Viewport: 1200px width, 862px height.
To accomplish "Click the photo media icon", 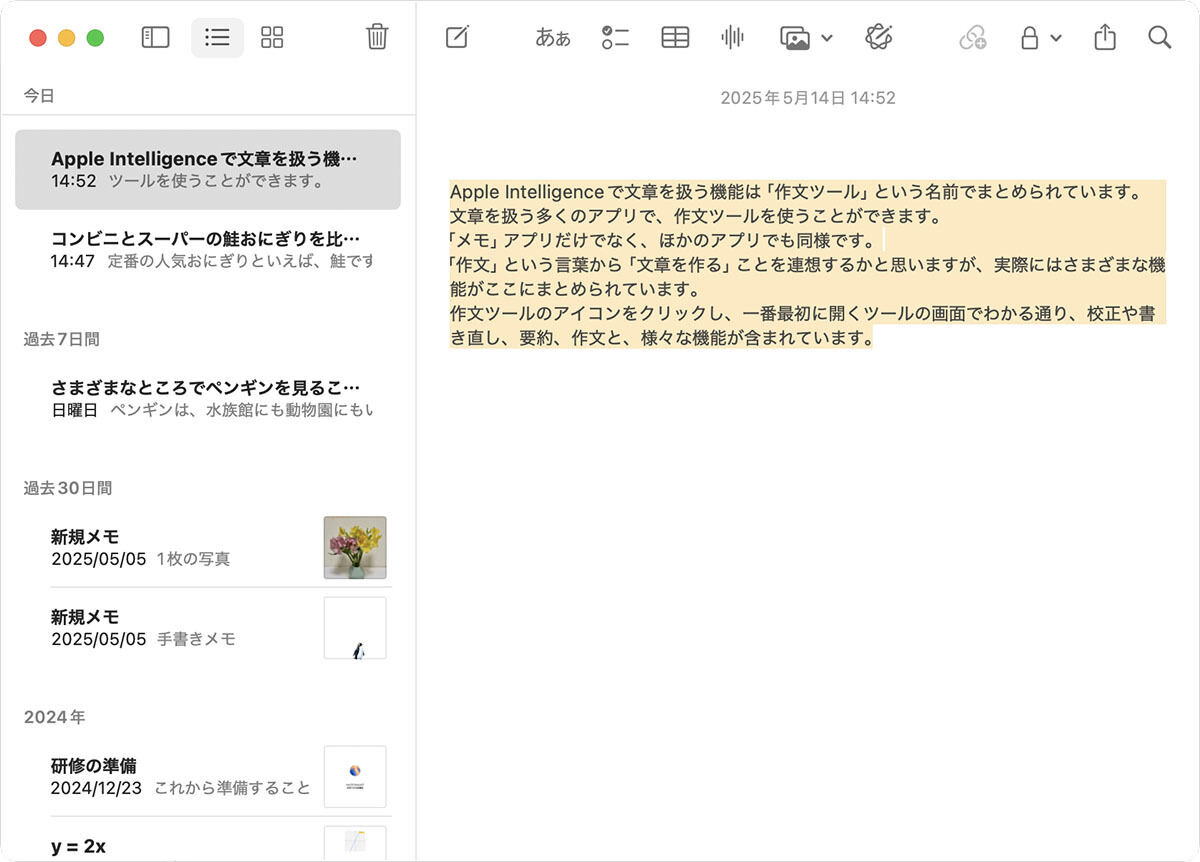I will tap(795, 38).
